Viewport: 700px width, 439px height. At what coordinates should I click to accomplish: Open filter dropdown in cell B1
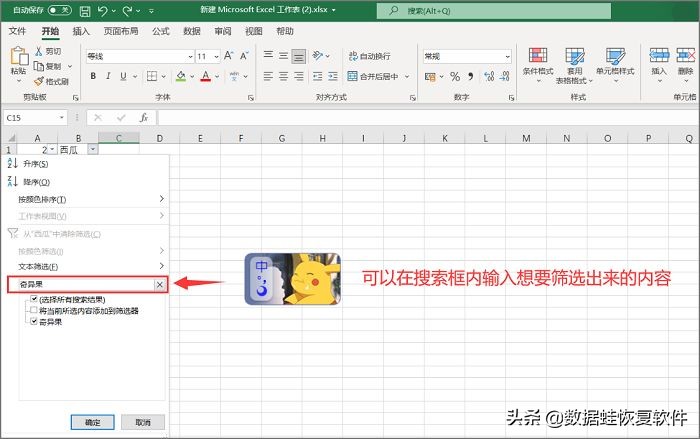point(93,149)
